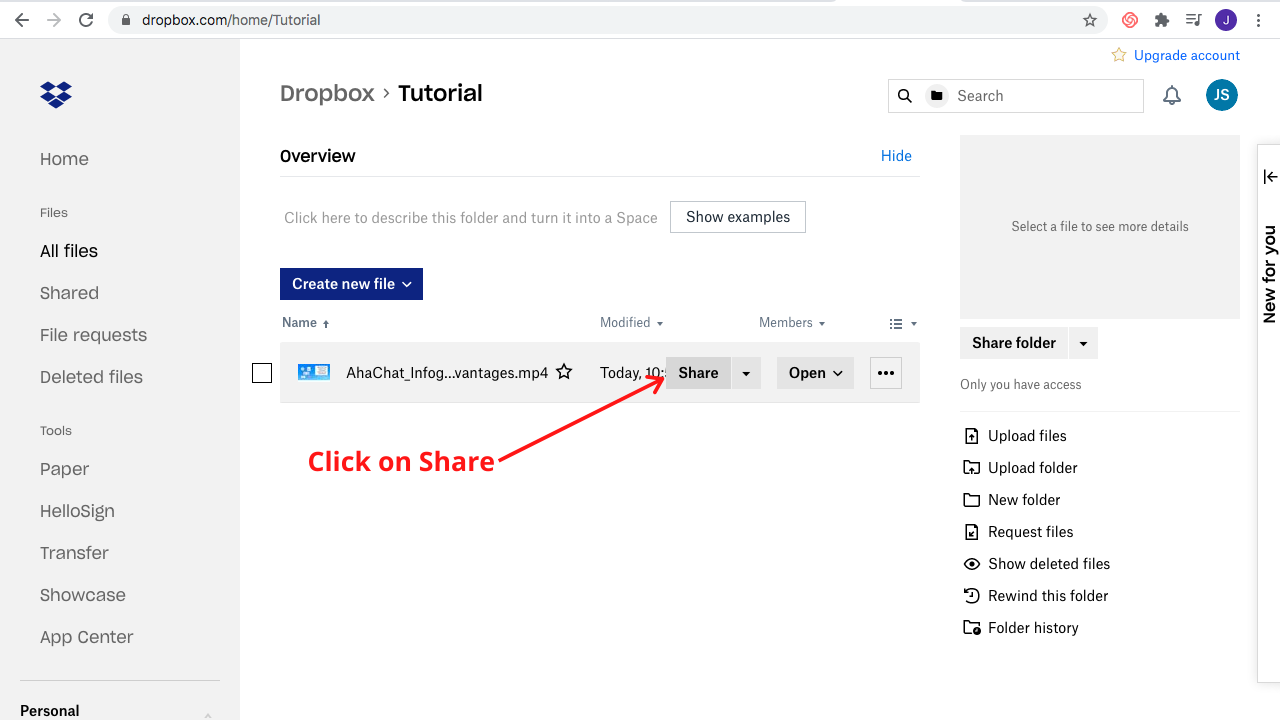Open the three-dot more actions button
Screen dimensions: 1280x720
coord(886,373)
